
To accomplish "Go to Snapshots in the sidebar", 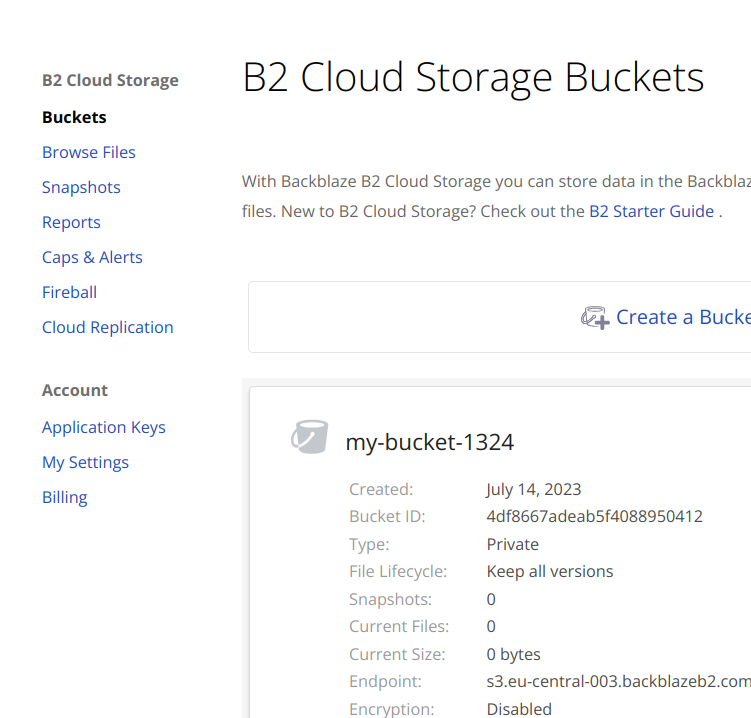I will pos(81,187).
